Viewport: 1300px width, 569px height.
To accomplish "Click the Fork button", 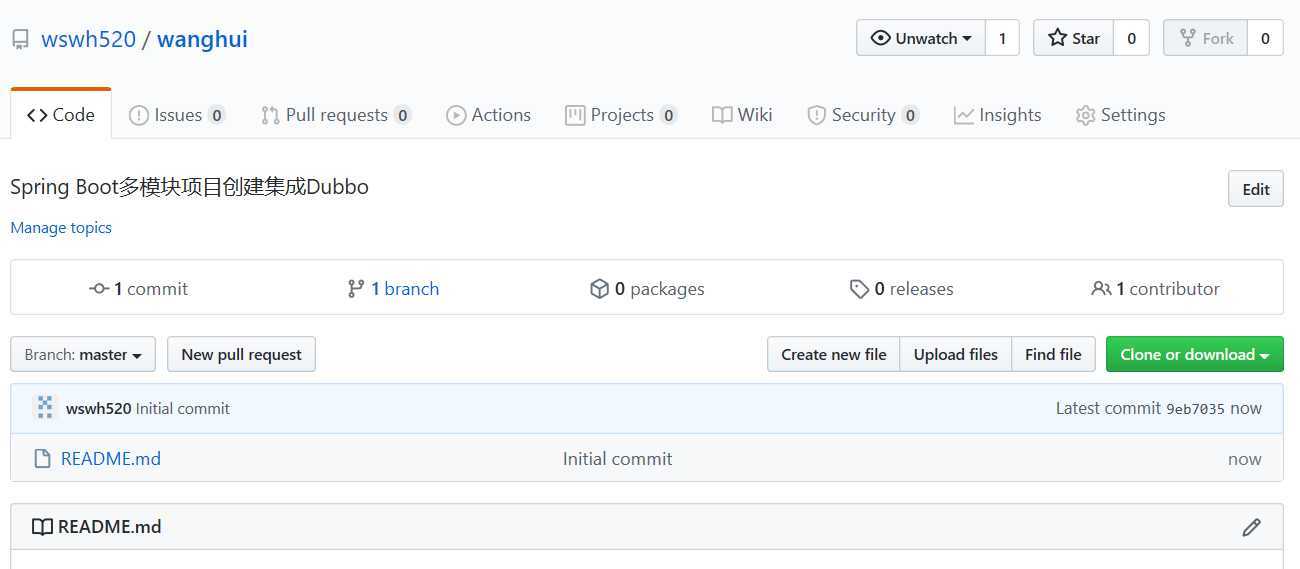I will 1205,38.
